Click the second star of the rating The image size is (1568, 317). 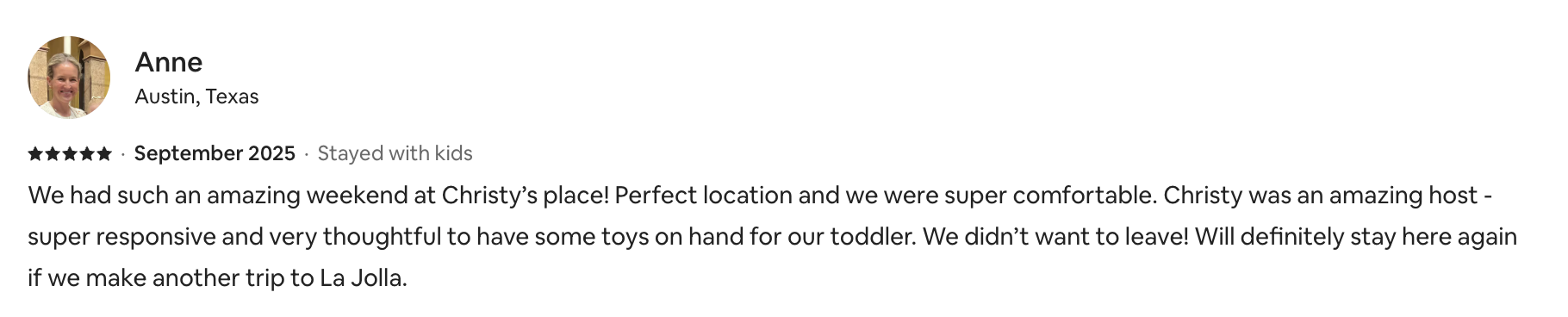(53, 153)
